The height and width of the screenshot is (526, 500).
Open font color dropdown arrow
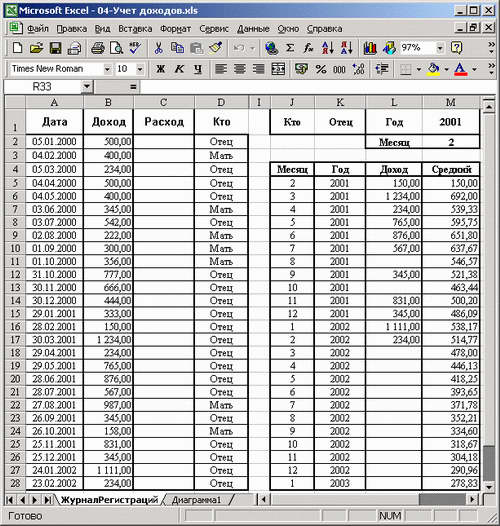point(474,69)
